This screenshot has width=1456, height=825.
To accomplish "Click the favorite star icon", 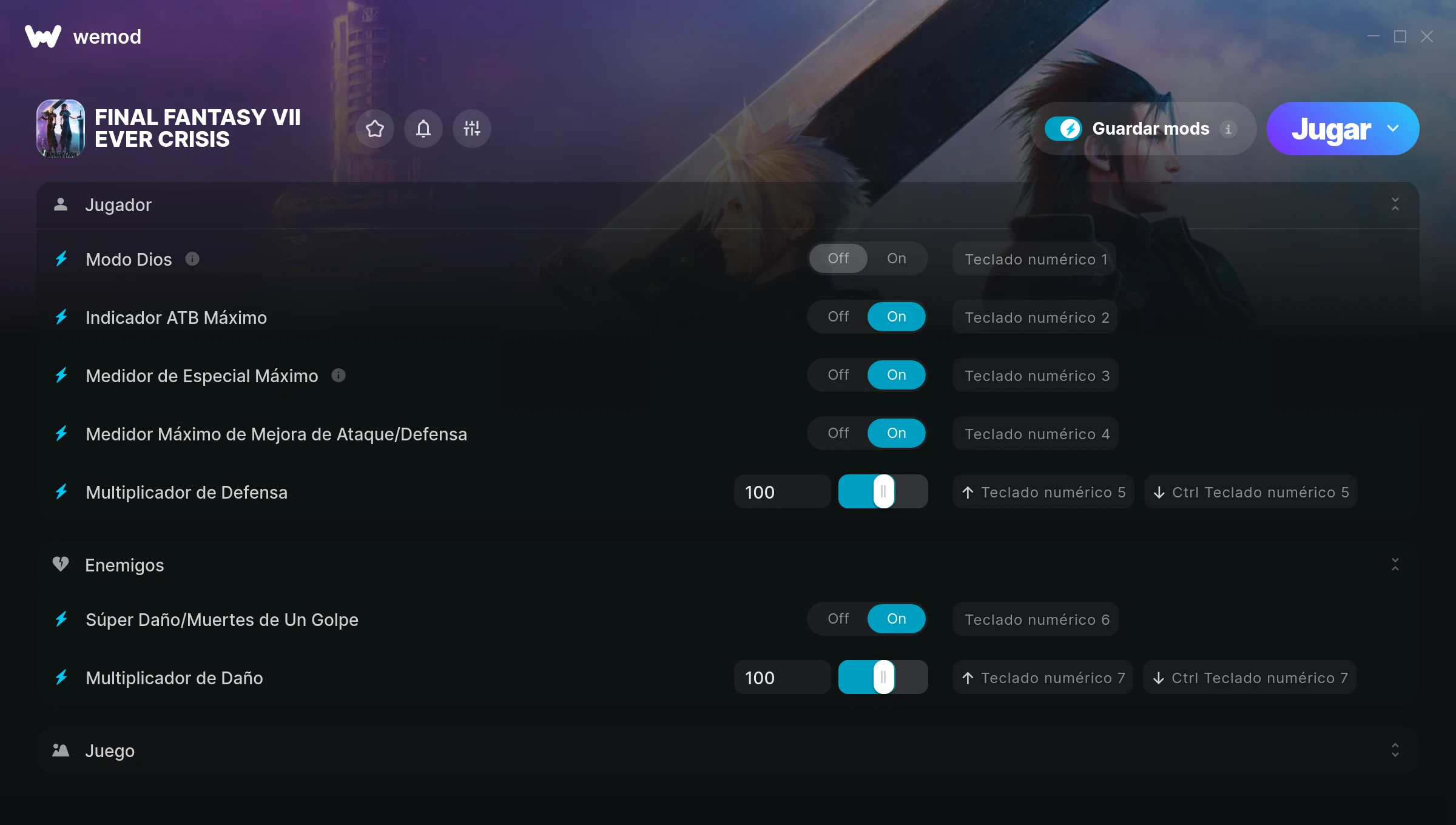I will pyautogui.click(x=375, y=129).
